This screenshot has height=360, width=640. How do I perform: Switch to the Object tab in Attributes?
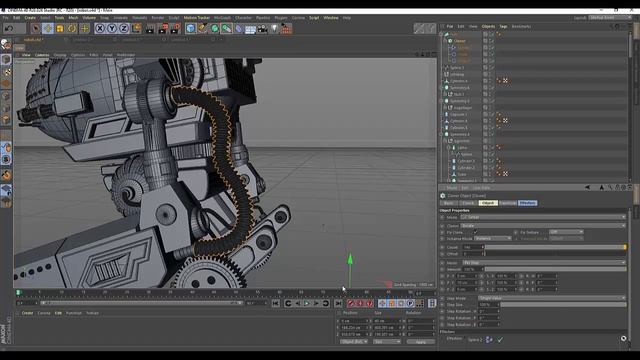tap(488, 203)
